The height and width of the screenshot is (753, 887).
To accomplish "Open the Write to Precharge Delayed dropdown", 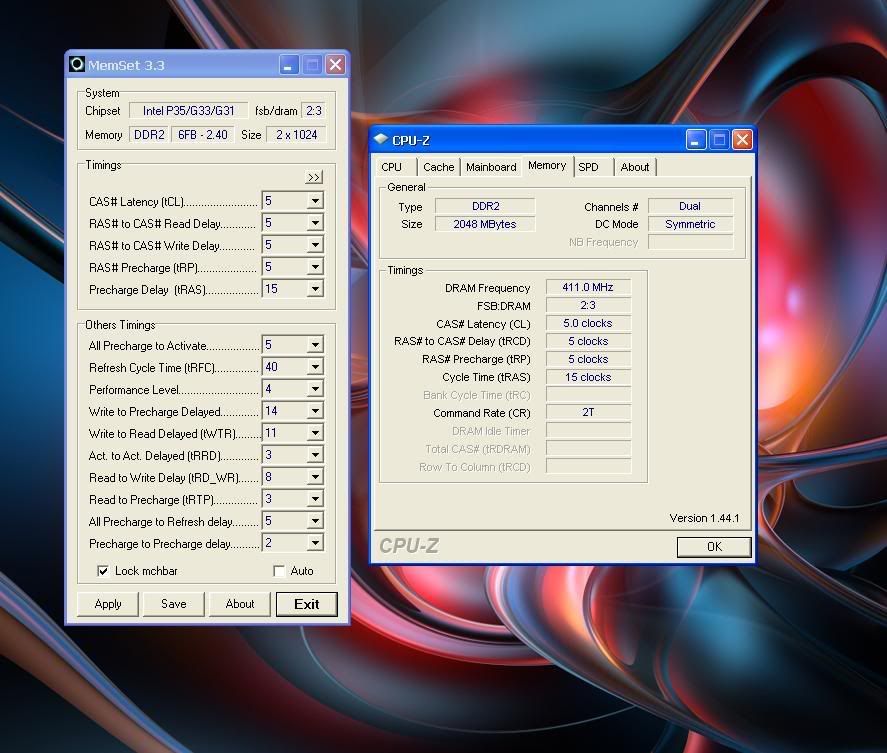I will click(315, 411).
